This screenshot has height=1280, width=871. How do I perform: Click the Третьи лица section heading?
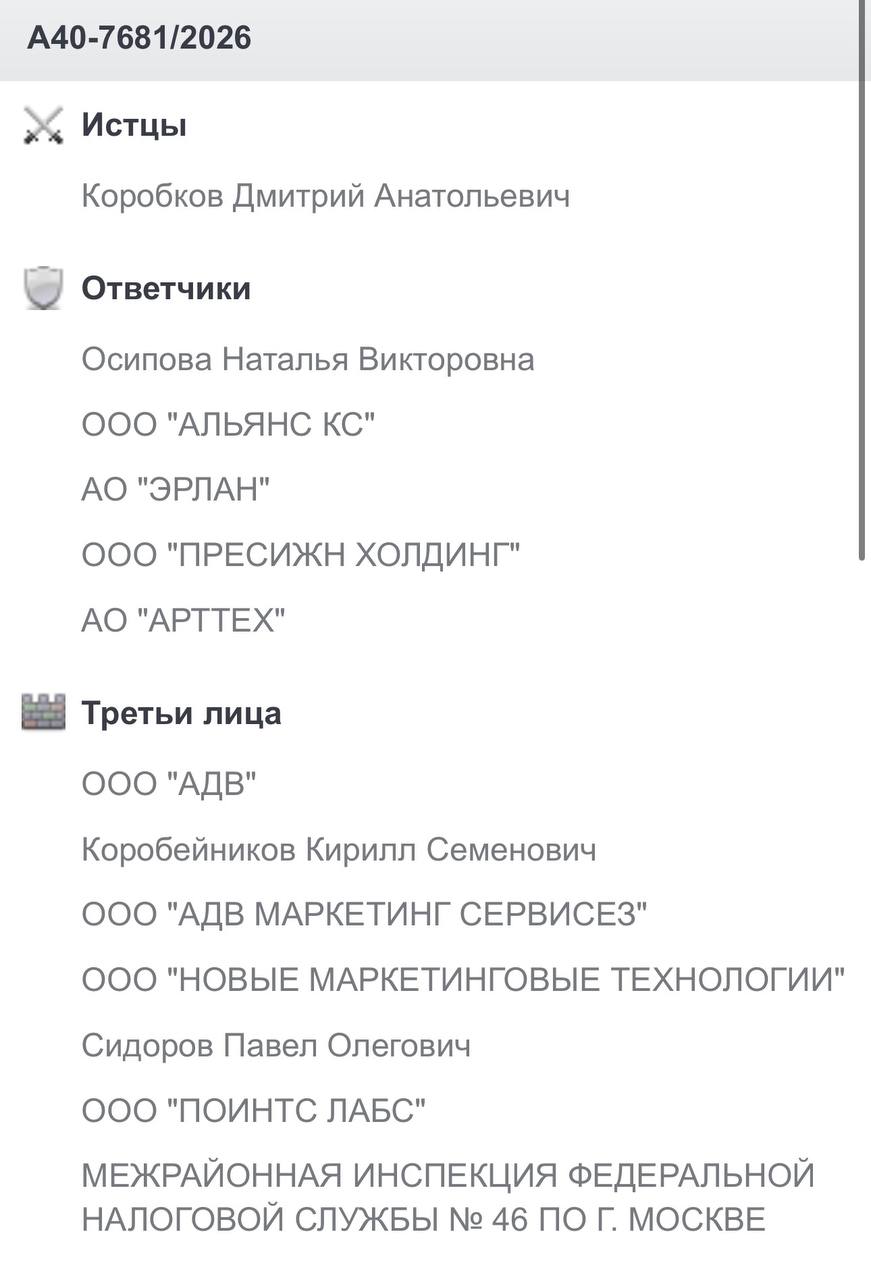[181, 713]
